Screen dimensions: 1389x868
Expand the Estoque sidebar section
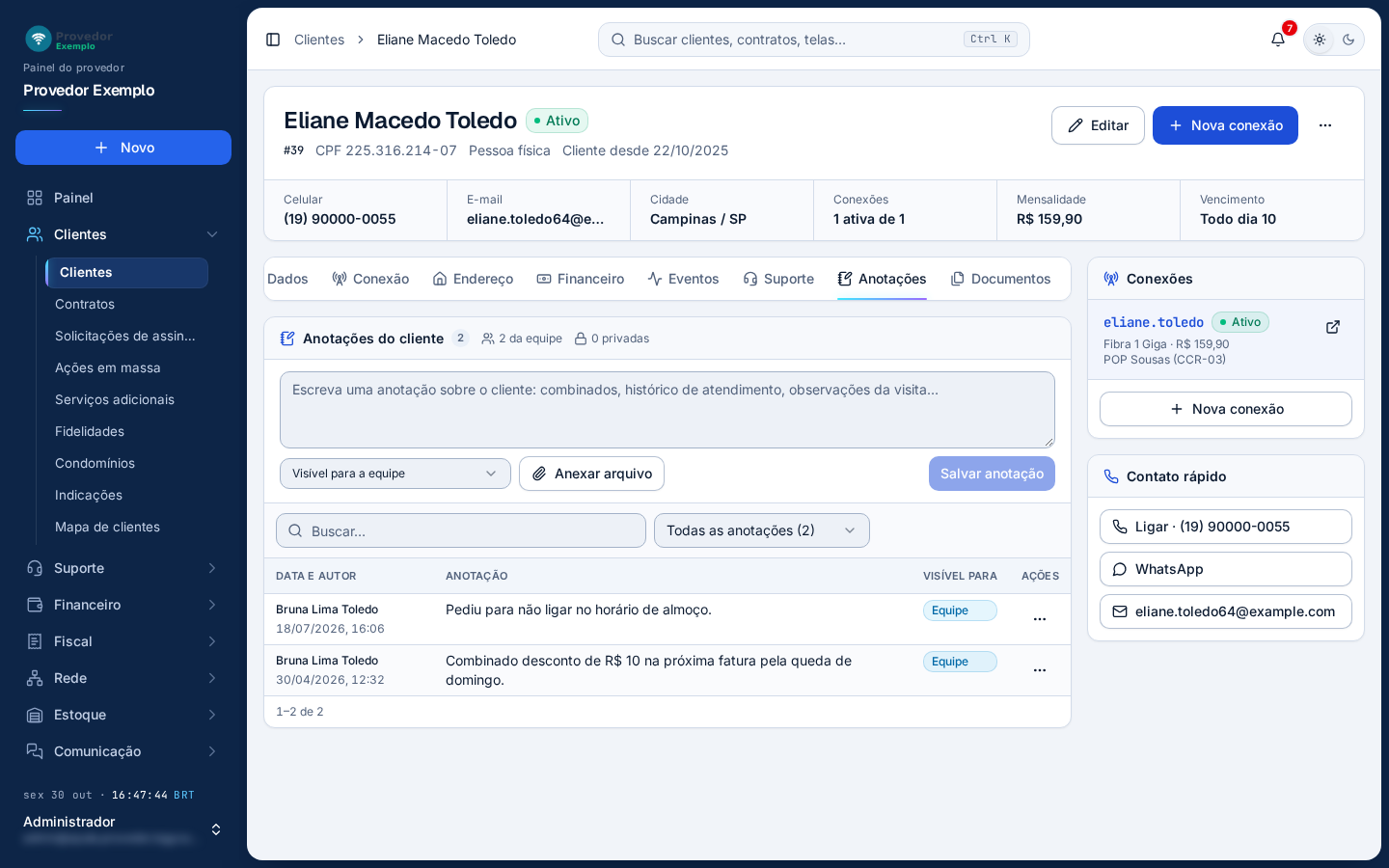coord(123,715)
